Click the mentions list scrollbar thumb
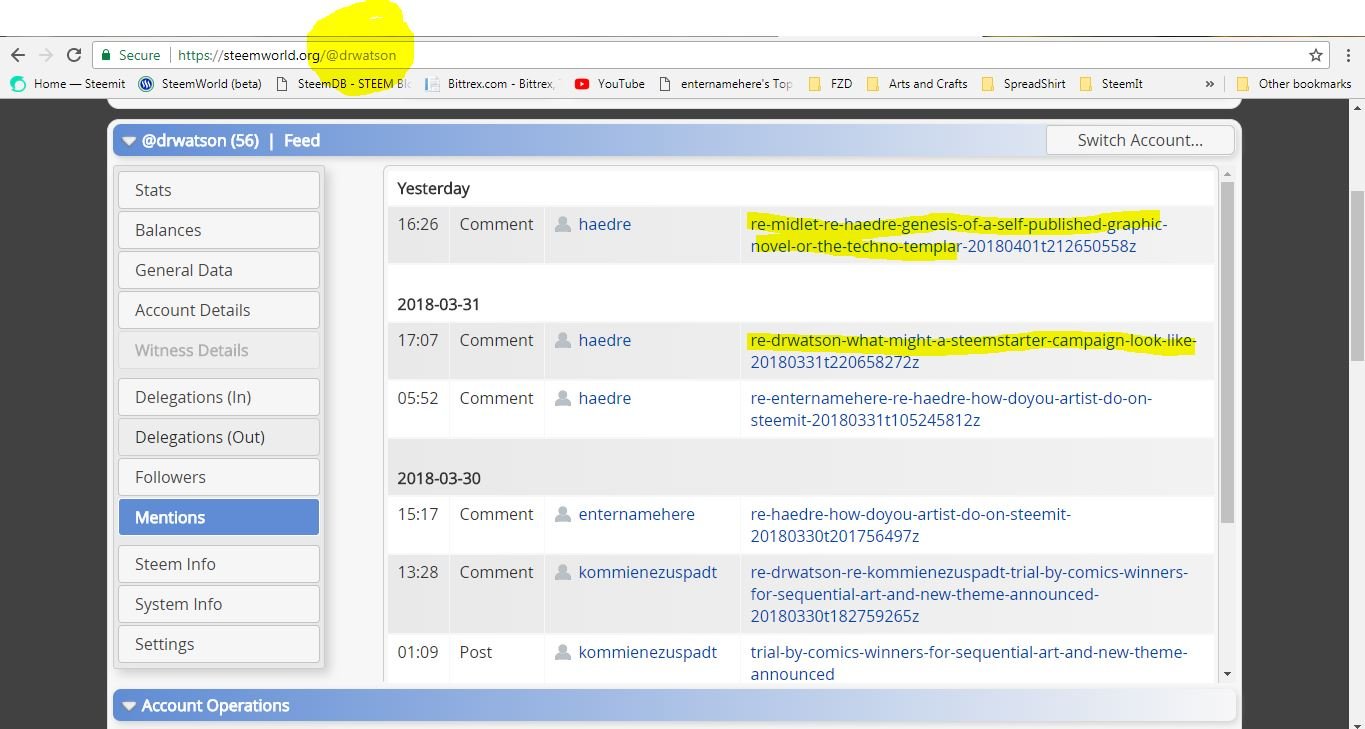Viewport: 1365px width, 729px height. coord(1227,352)
